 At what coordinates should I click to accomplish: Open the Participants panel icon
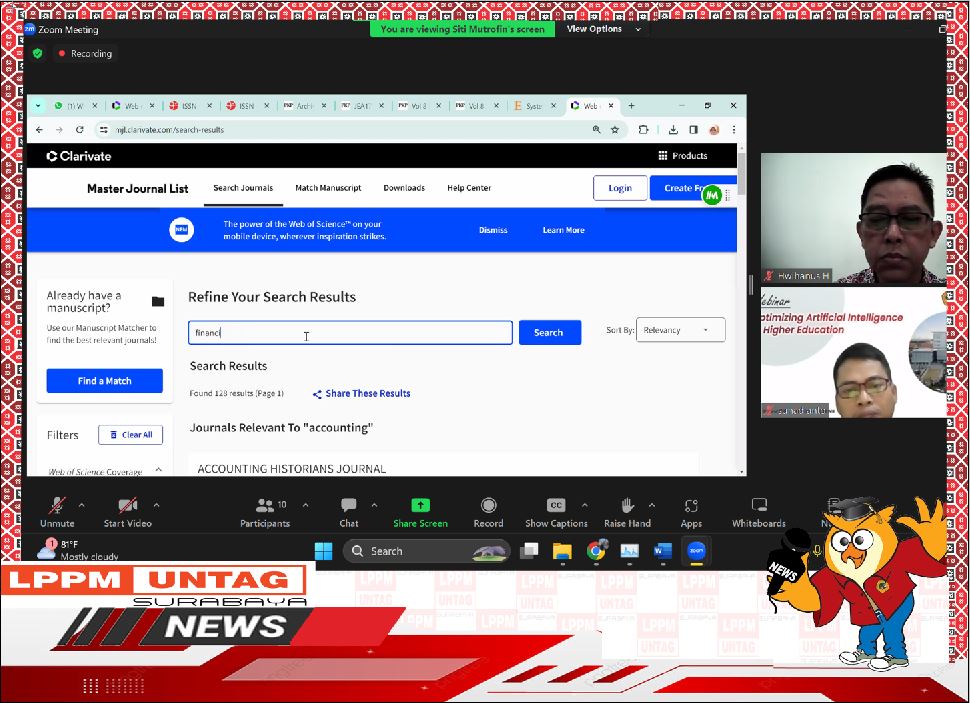(265, 506)
